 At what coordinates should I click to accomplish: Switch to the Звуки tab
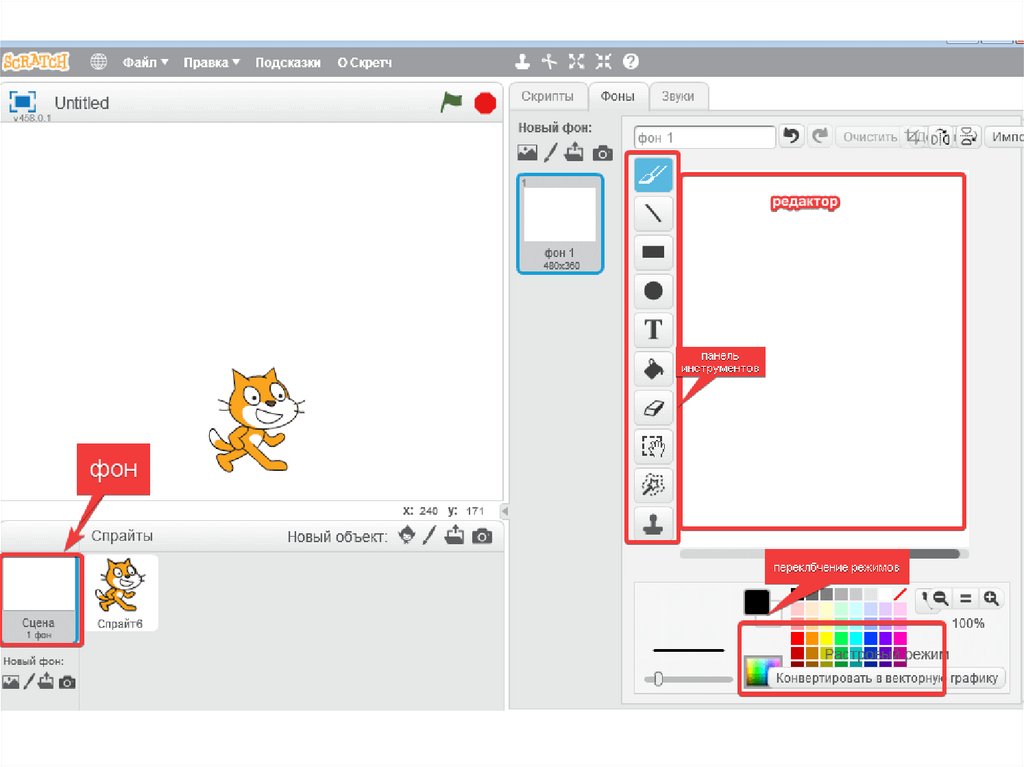(679, 96)
